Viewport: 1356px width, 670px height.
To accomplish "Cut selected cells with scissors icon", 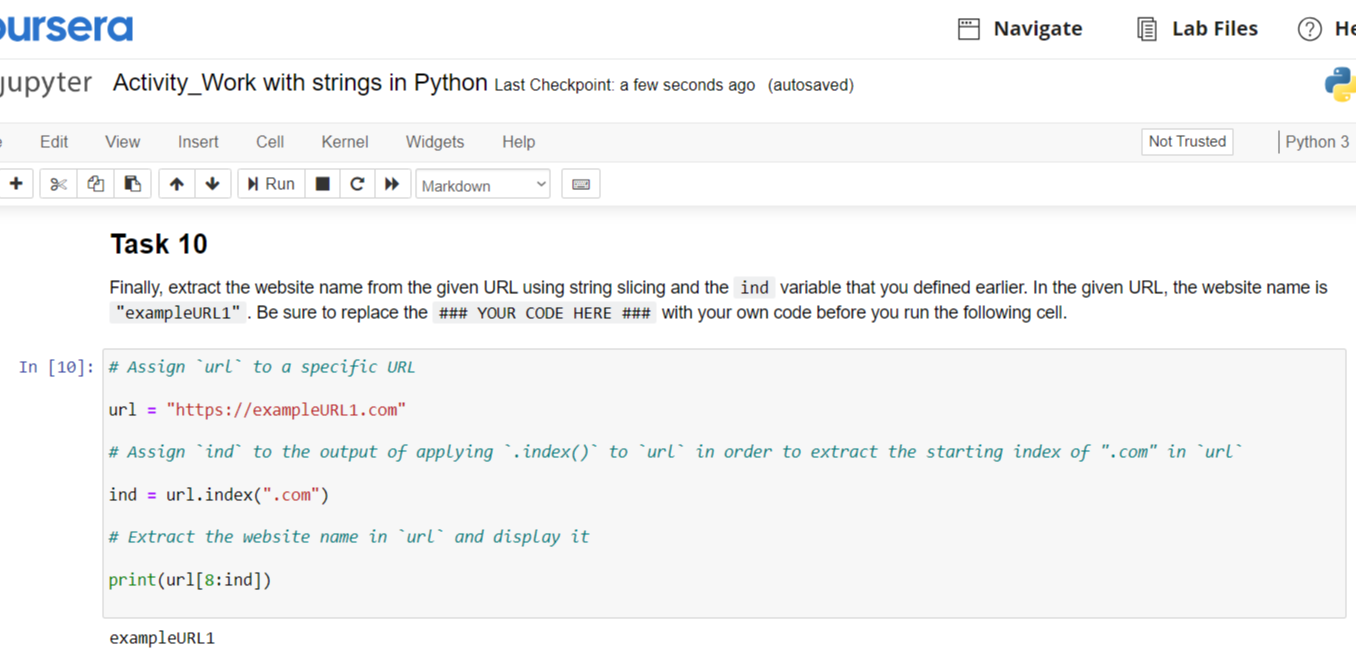I will pos(58,184).
